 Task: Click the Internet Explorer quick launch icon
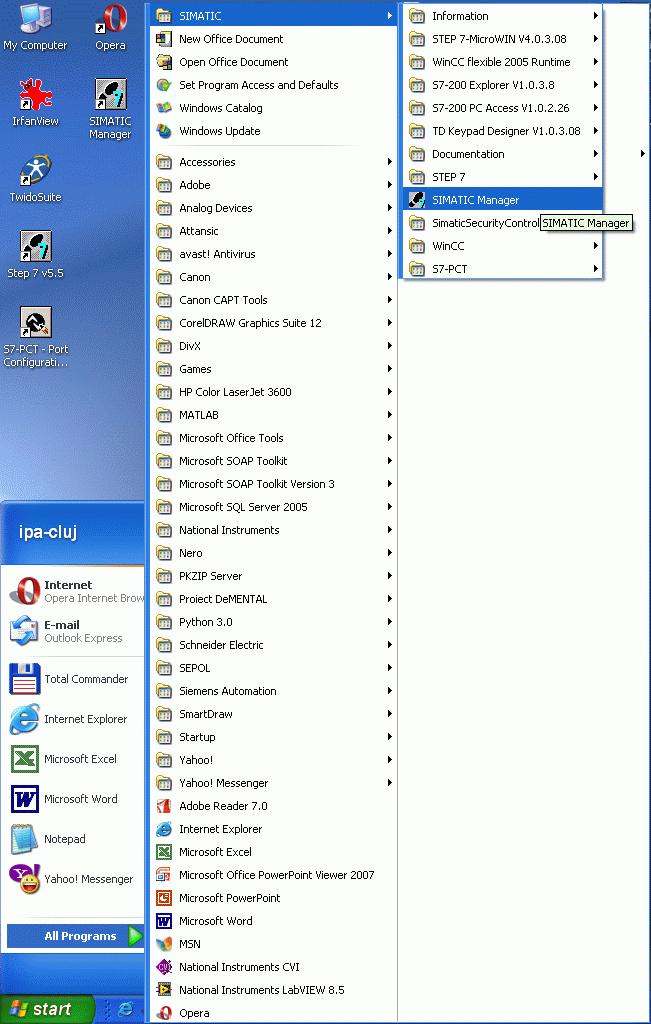click(x=125, y=1009)
